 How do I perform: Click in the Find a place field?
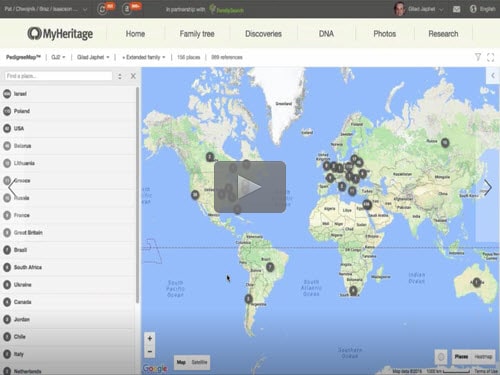coord(58,76)
